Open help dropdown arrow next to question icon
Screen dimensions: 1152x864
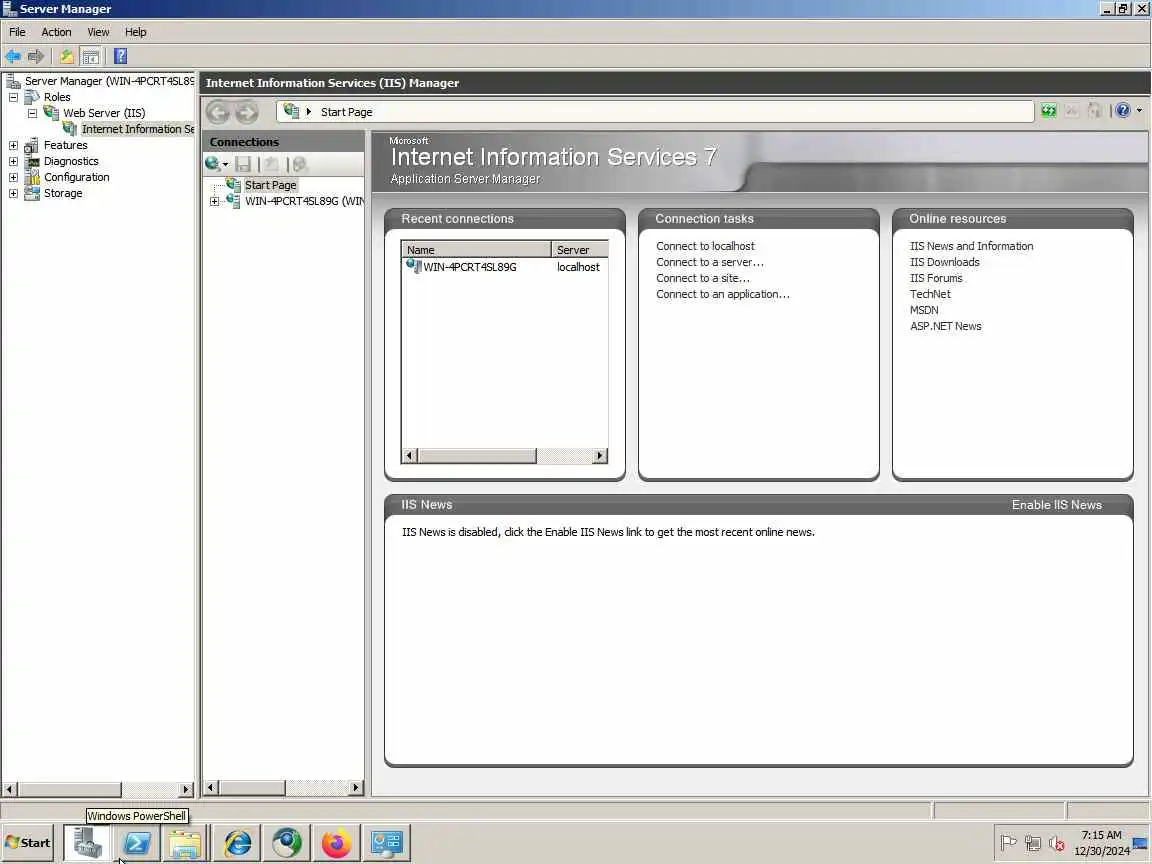coord(1139,111)
